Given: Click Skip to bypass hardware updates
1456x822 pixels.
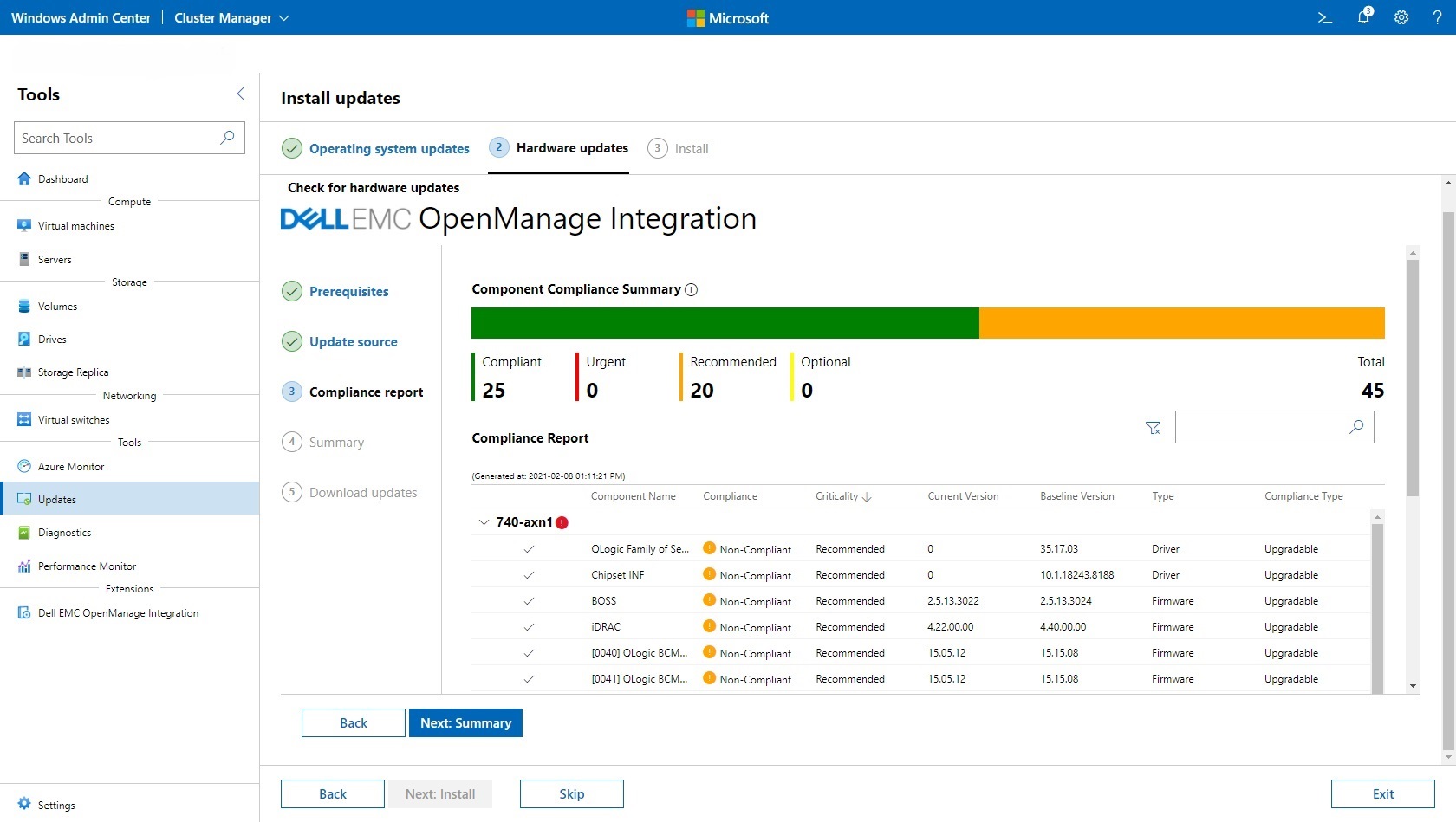Looking at the screenshot, I should 570,793.
